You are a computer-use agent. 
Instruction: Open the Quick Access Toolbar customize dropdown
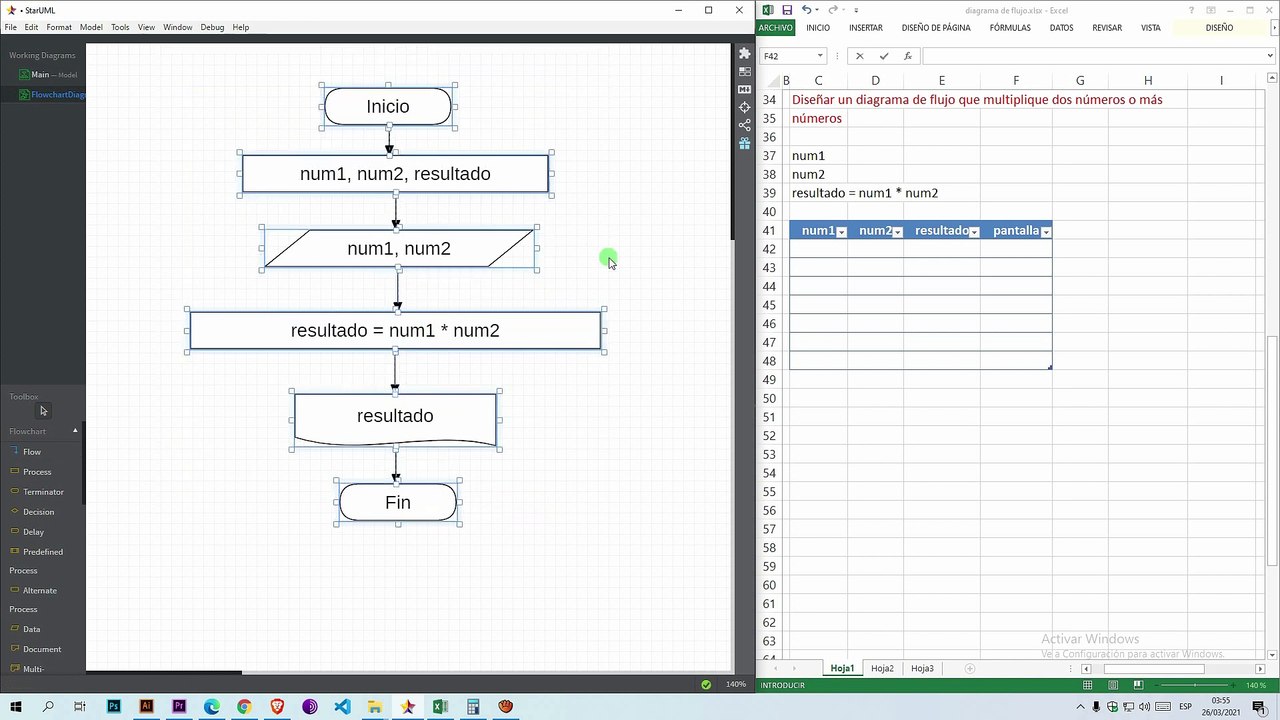tap(856, 10)
